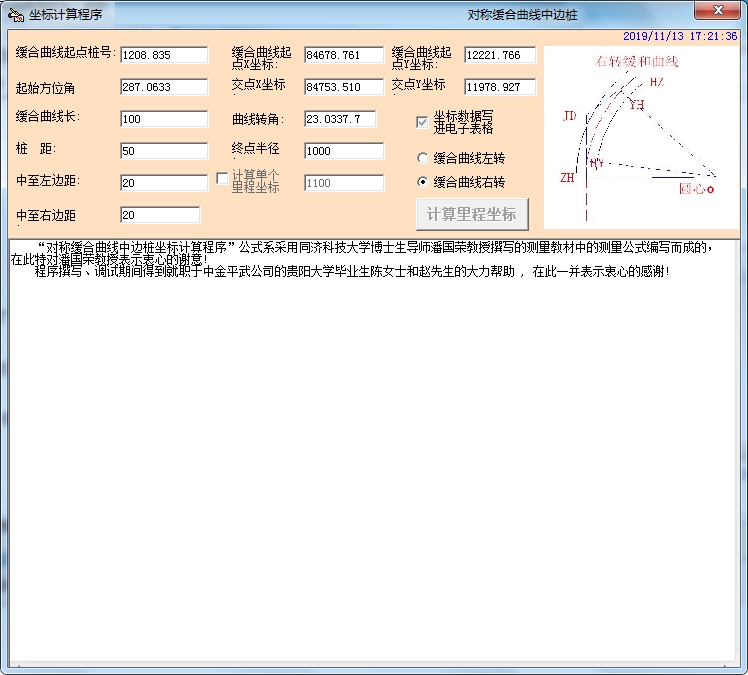Close the 坐标计算程序 window
Screen dimensions: 748x675
point(718,10)
